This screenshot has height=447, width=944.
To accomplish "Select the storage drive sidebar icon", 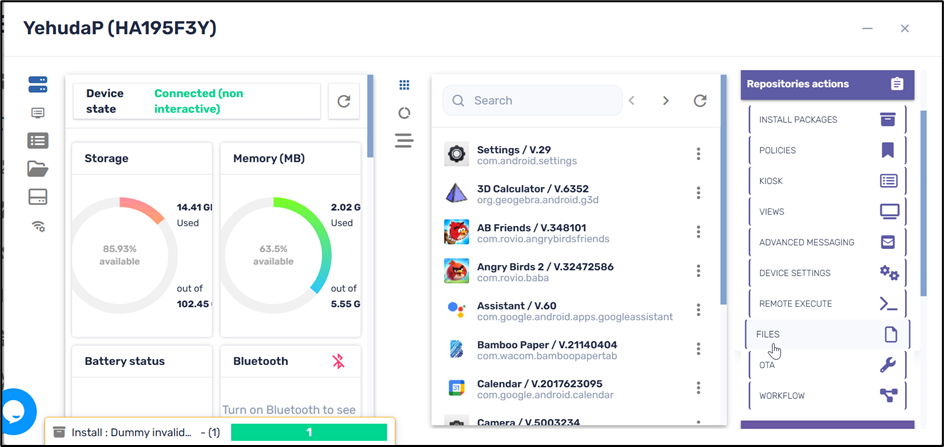I will pos(38,197).
